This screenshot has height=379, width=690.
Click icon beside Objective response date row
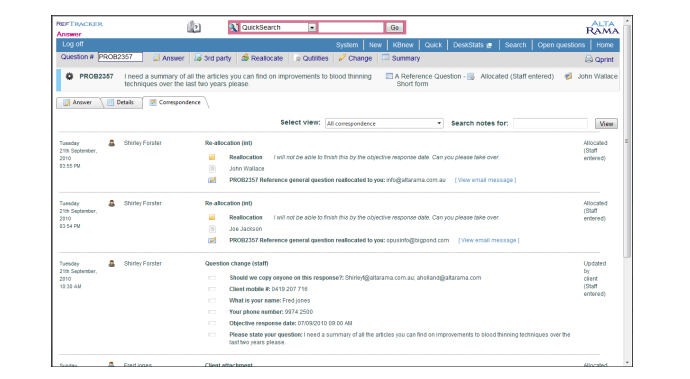pyautogui.click(x=212, y=324)
